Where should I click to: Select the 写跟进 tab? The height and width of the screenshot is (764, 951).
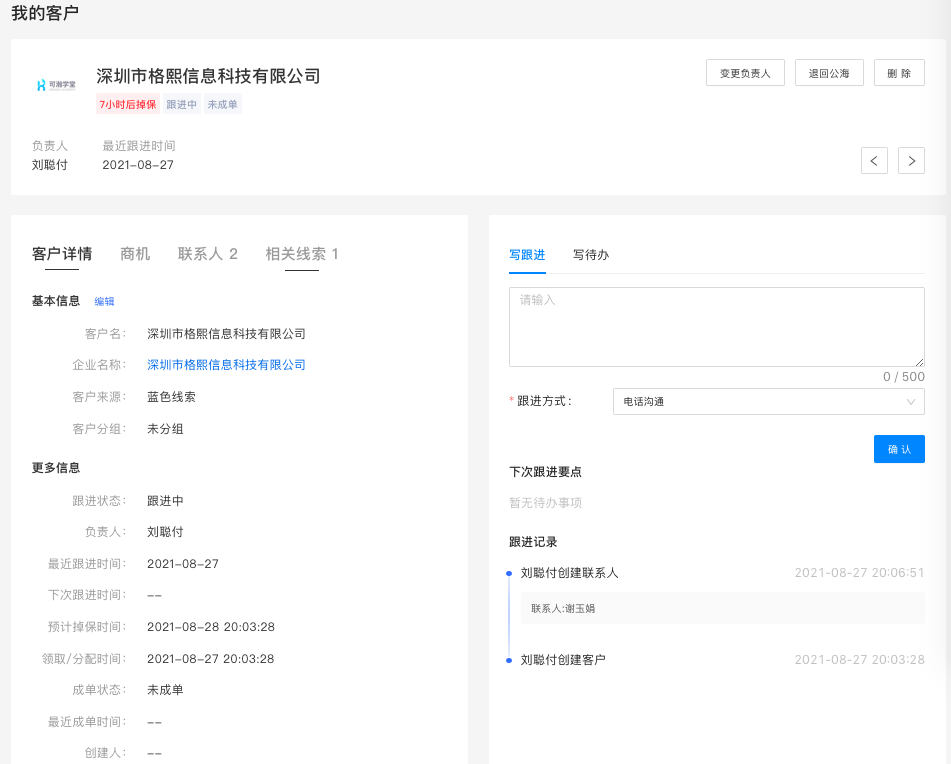click(x=527, y=255)
